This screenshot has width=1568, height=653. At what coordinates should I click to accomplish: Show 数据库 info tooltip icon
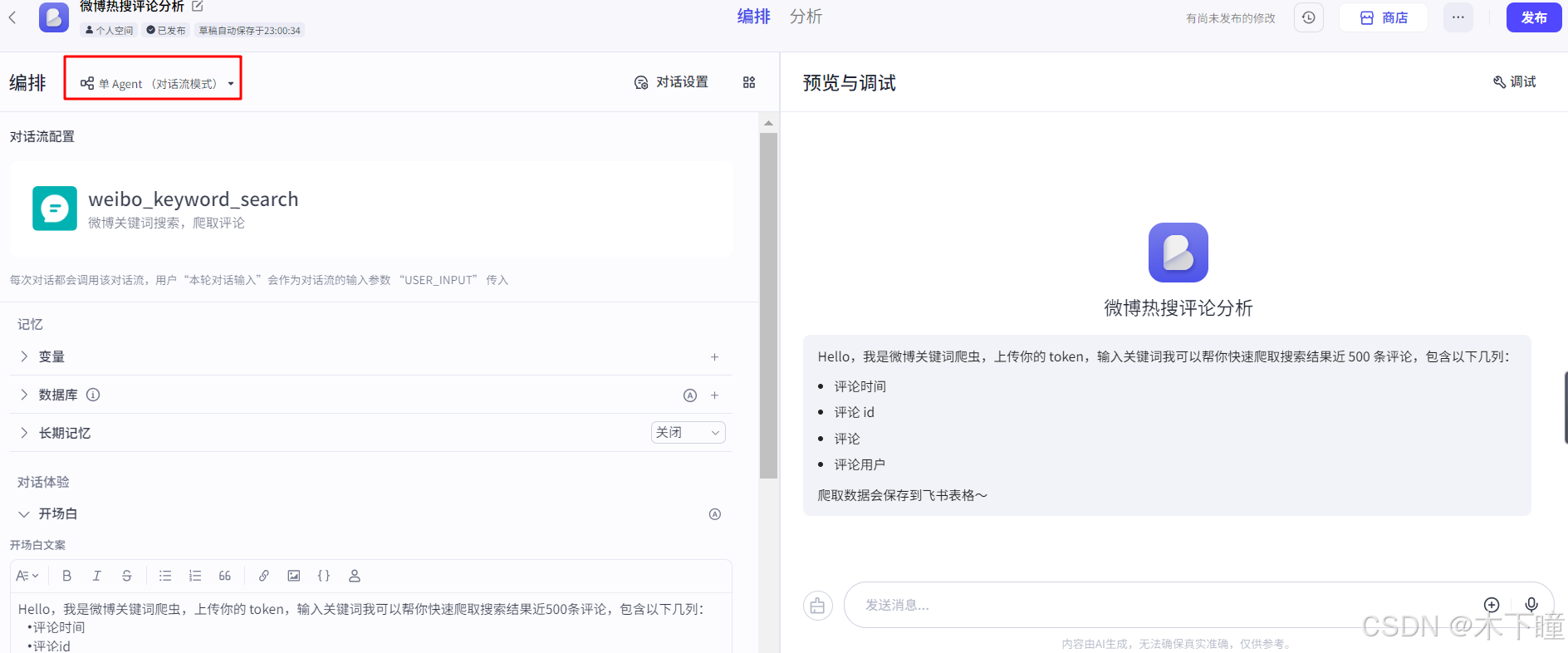93,395
